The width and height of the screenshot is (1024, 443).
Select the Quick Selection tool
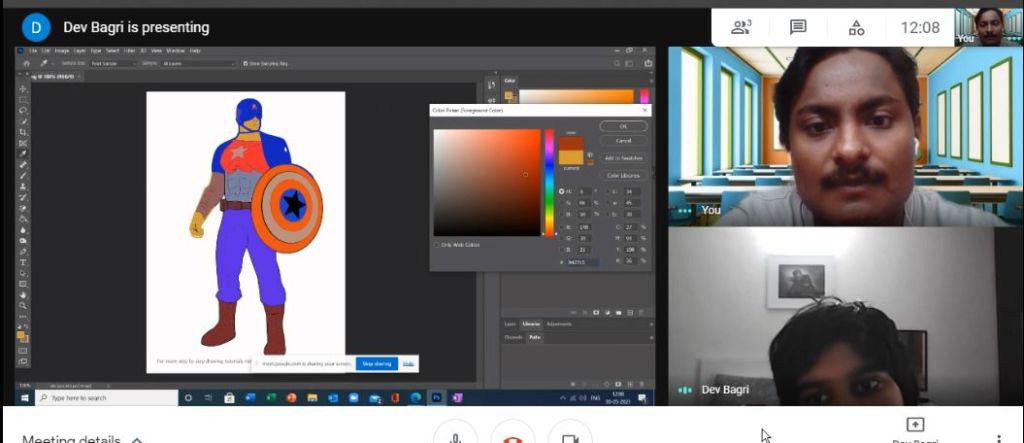[23, 122]
